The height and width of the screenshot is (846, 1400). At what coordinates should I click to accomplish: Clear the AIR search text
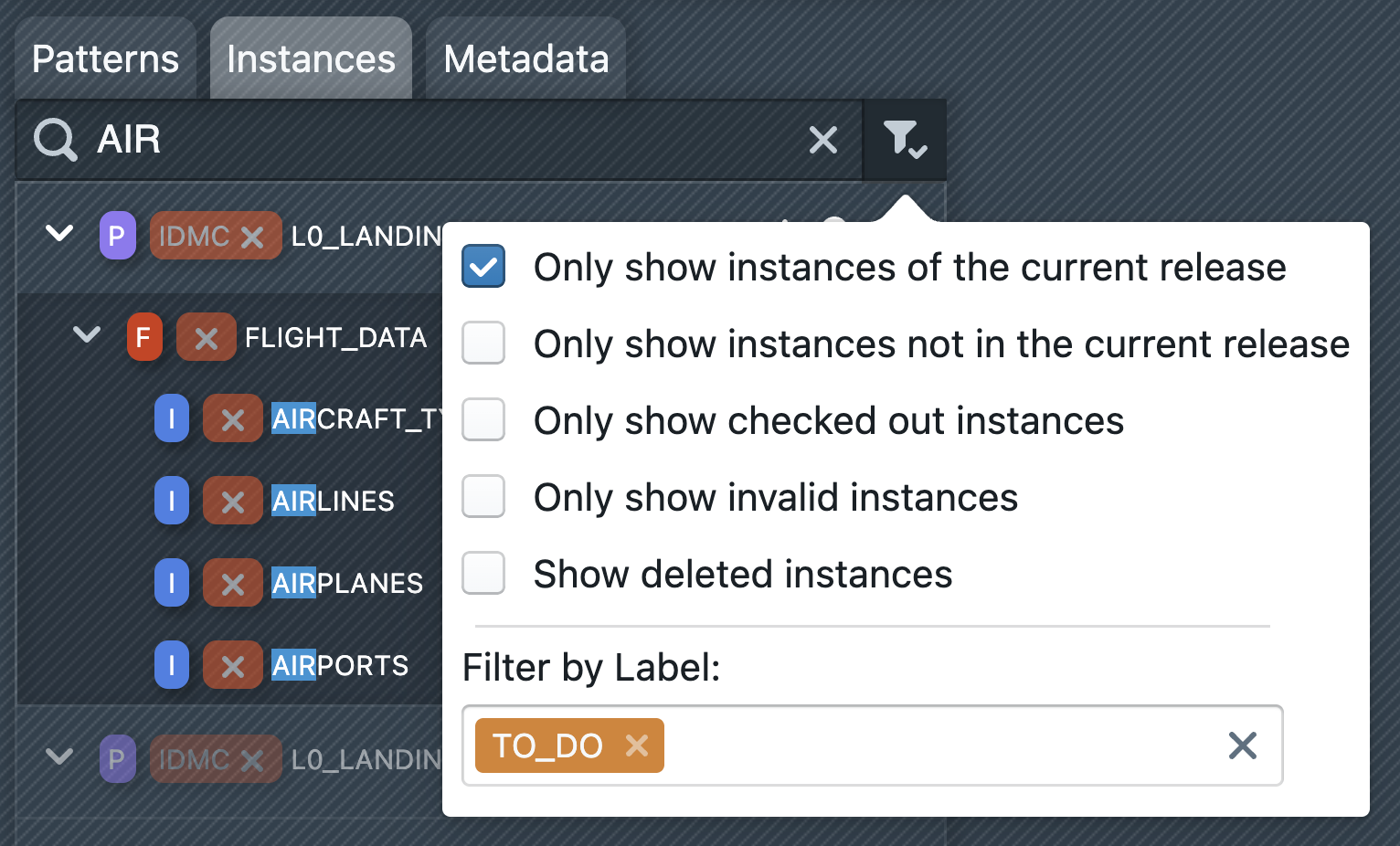point(822,141)
